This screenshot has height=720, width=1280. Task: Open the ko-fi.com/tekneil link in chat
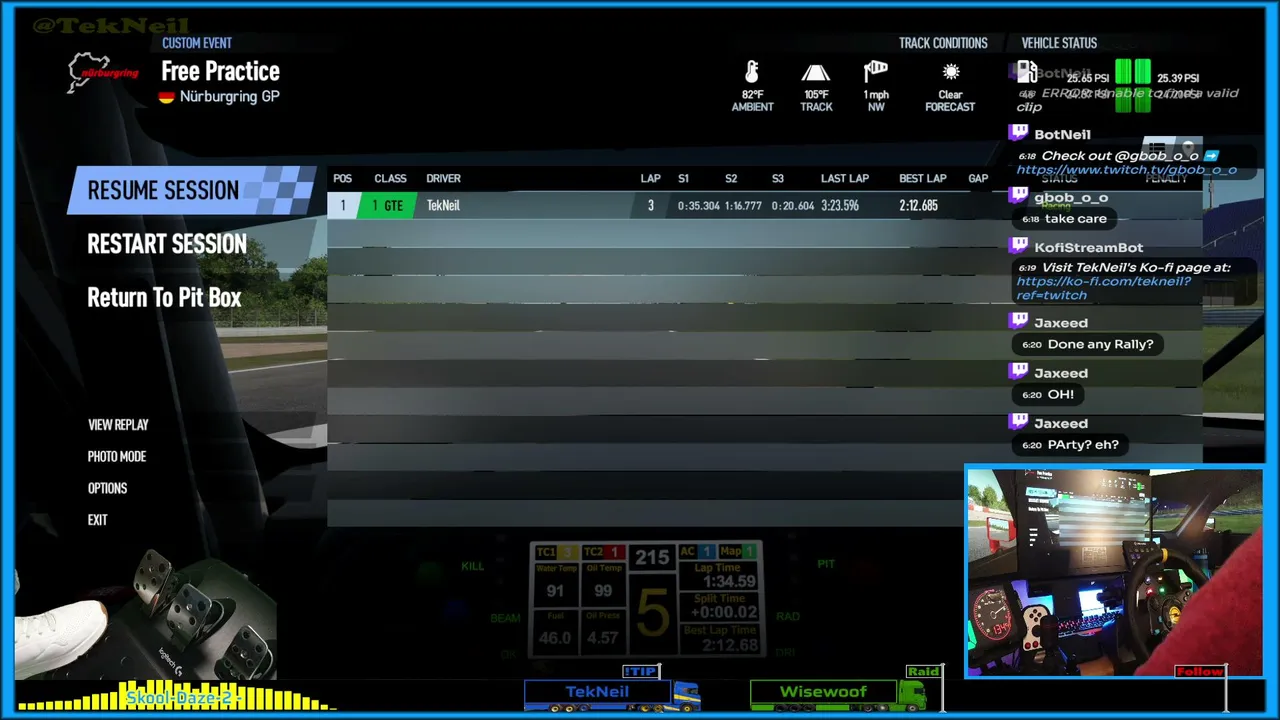pyautogui.click(x=1103, y=288)
